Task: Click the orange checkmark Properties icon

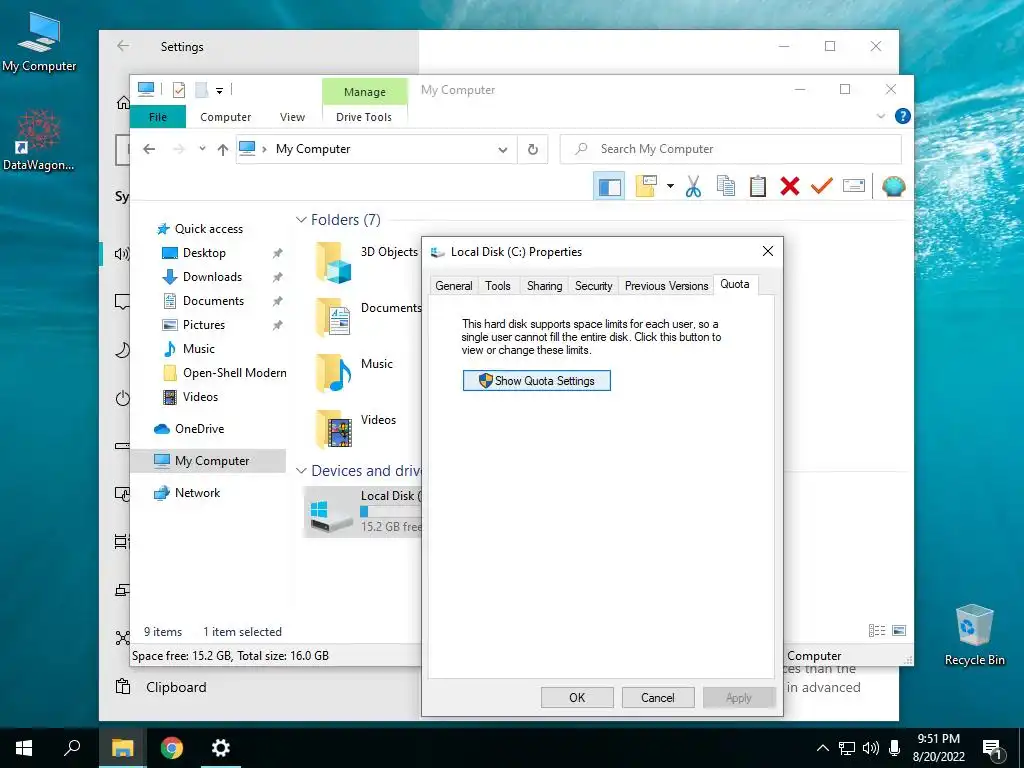Action: click(822, 186)
